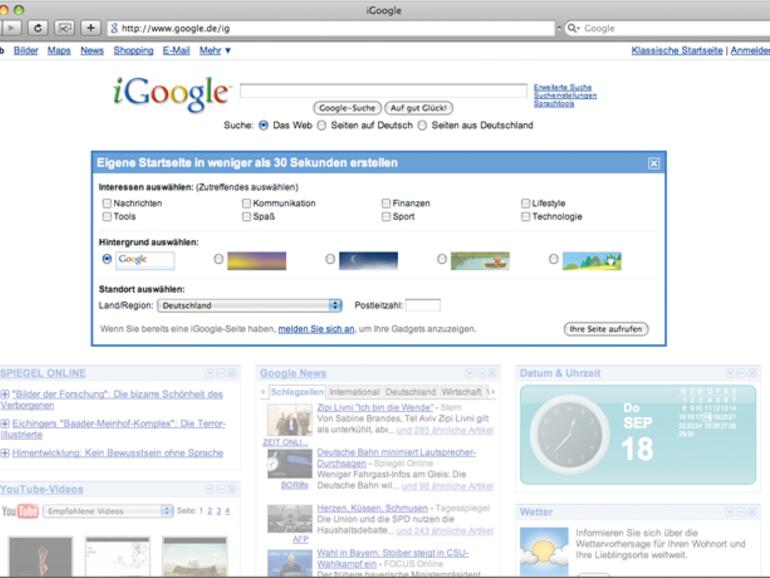Check the Kommunikation interest checkbox

(x=247, y=203)
